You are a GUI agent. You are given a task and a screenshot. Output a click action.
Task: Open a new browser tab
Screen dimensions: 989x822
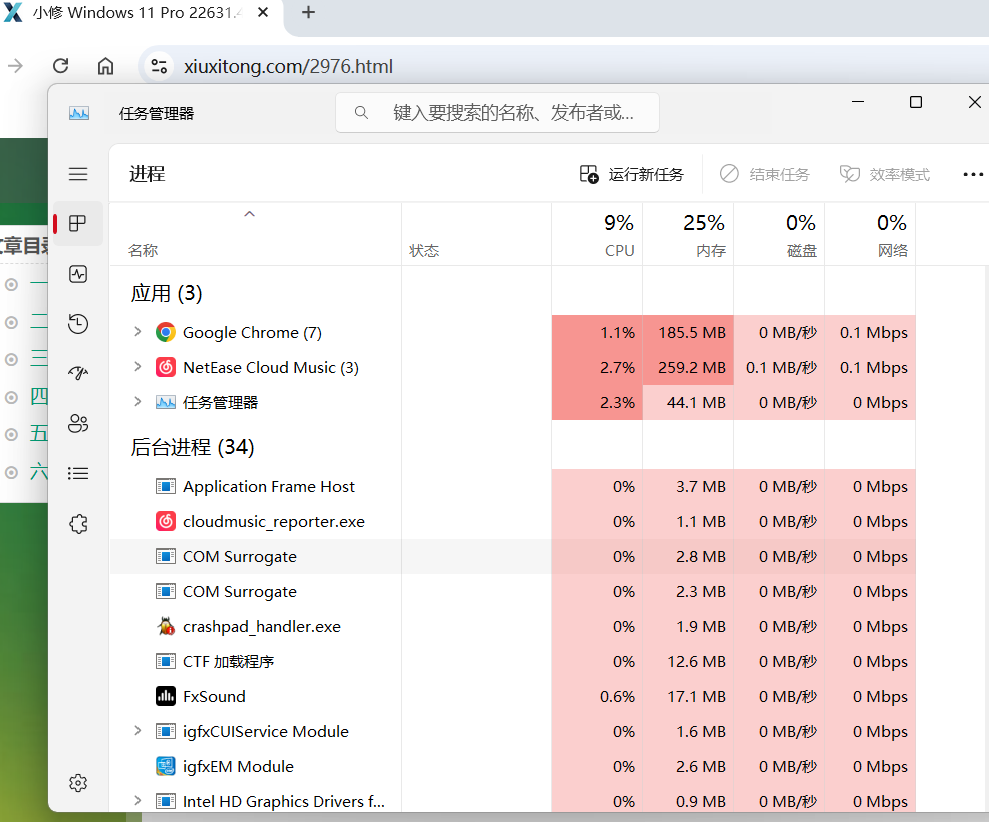pyautogui.click(x=308, y=13)
